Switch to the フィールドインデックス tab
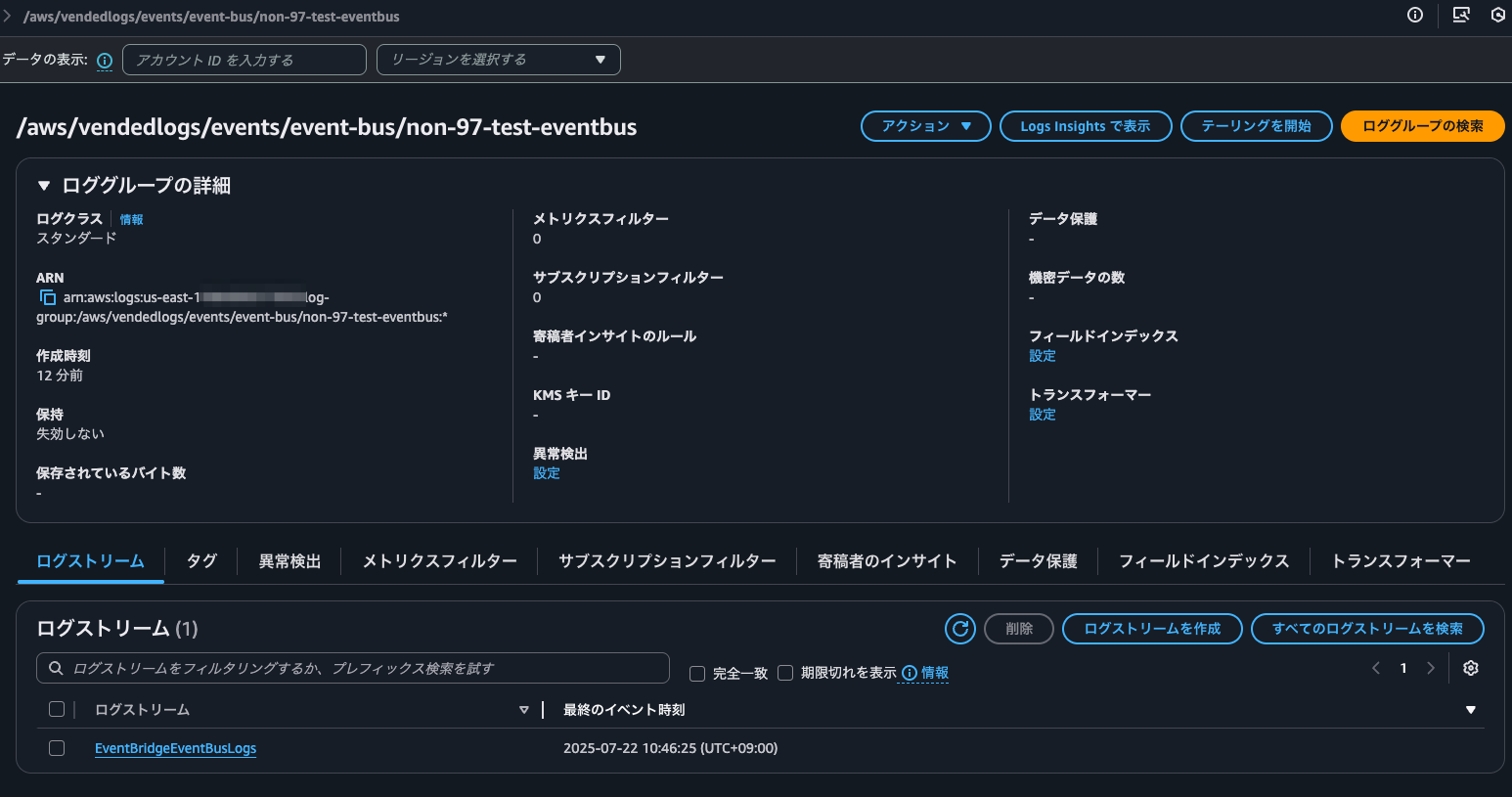This screenshot has height=797, width=1512. tap(1204, 561)
